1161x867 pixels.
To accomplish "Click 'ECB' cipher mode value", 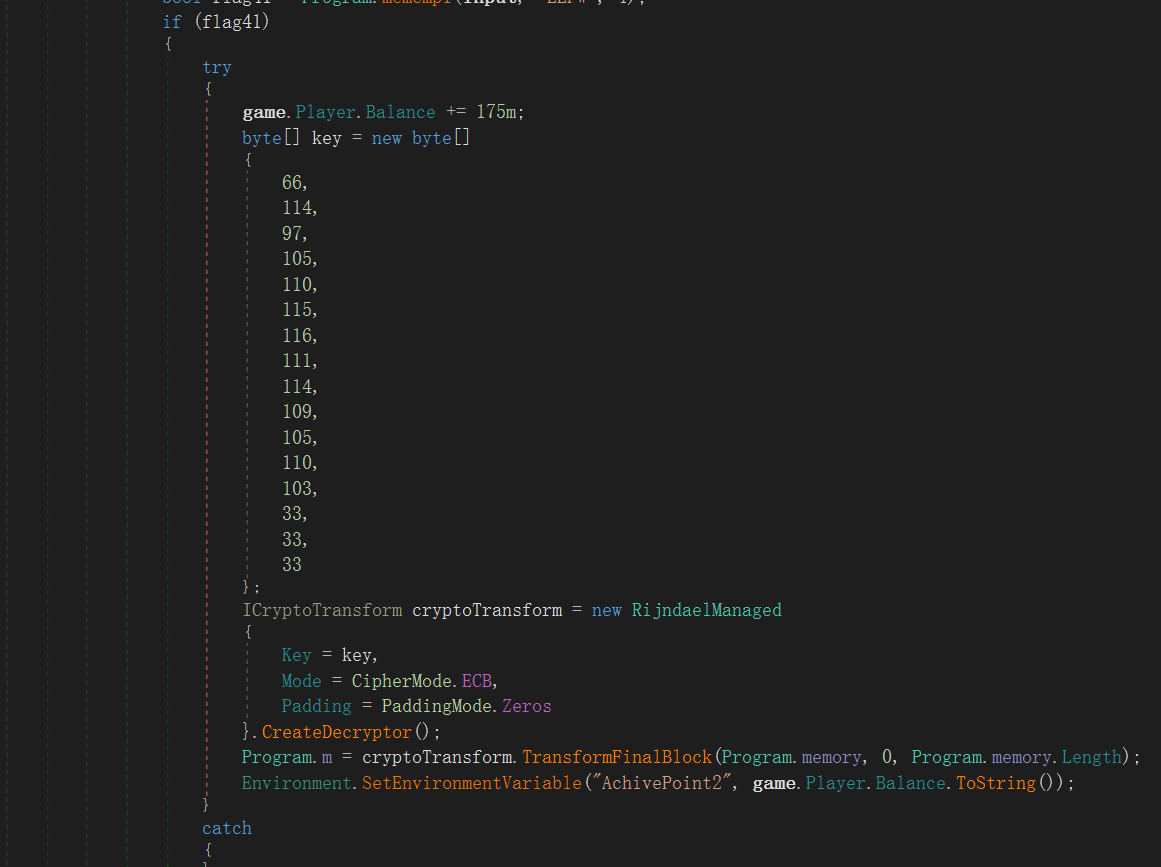I will pos(477,681).
